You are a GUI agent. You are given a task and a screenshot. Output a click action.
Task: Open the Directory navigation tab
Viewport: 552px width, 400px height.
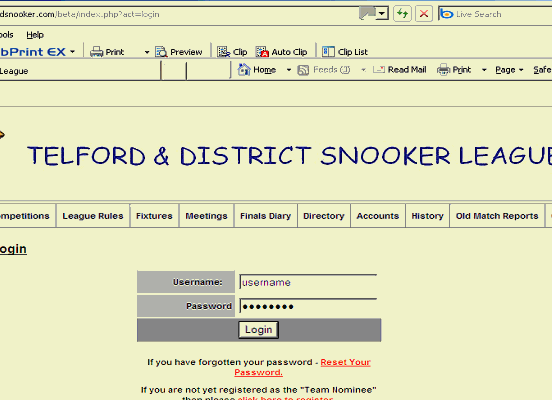click(x=324, y=216)
